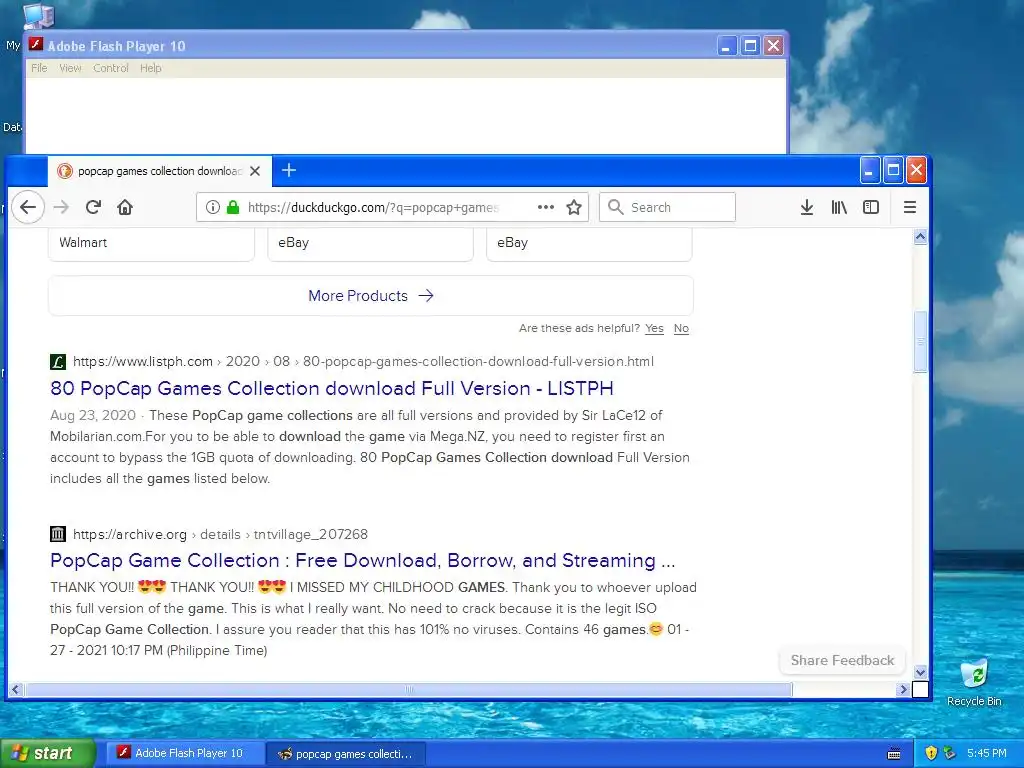
Task: Open the Recycle Bin desktop icon
Action: (974, 682)
